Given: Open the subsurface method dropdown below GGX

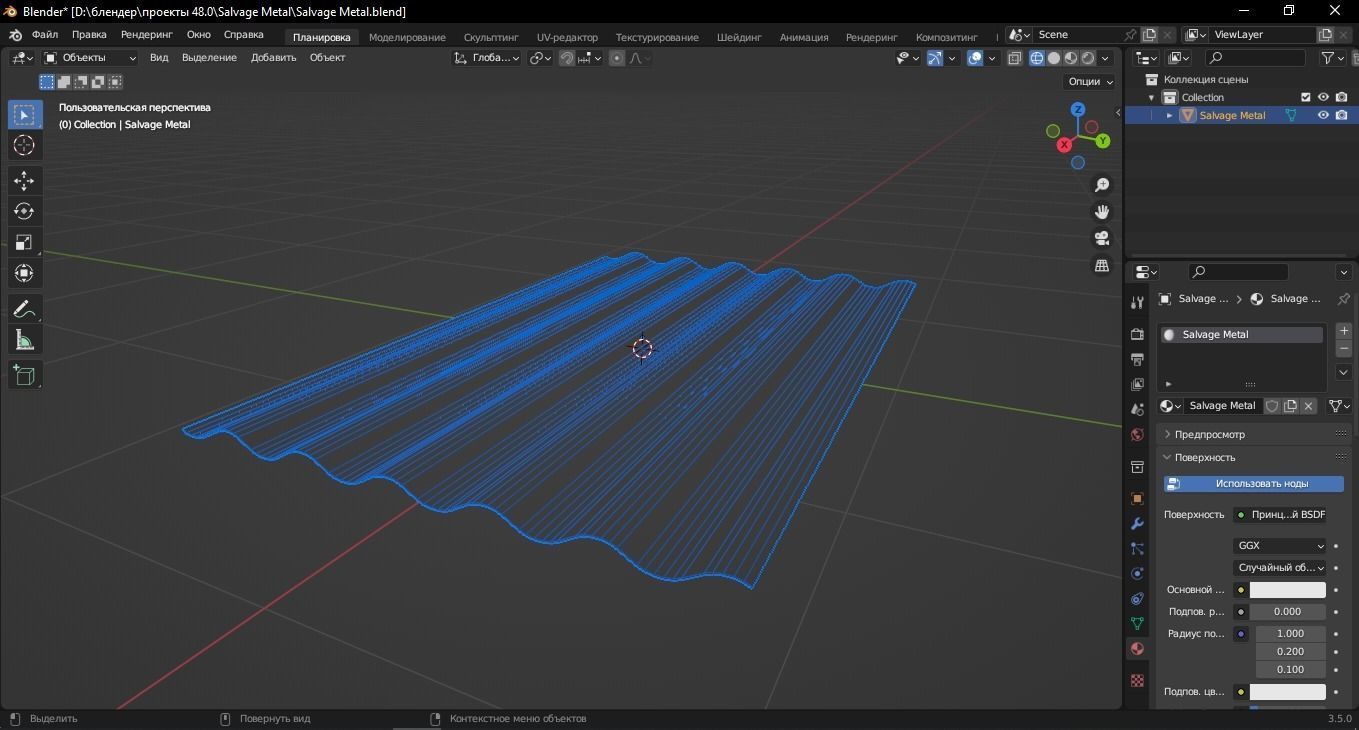Looking at the screenshot, I should coord(1280,568).
